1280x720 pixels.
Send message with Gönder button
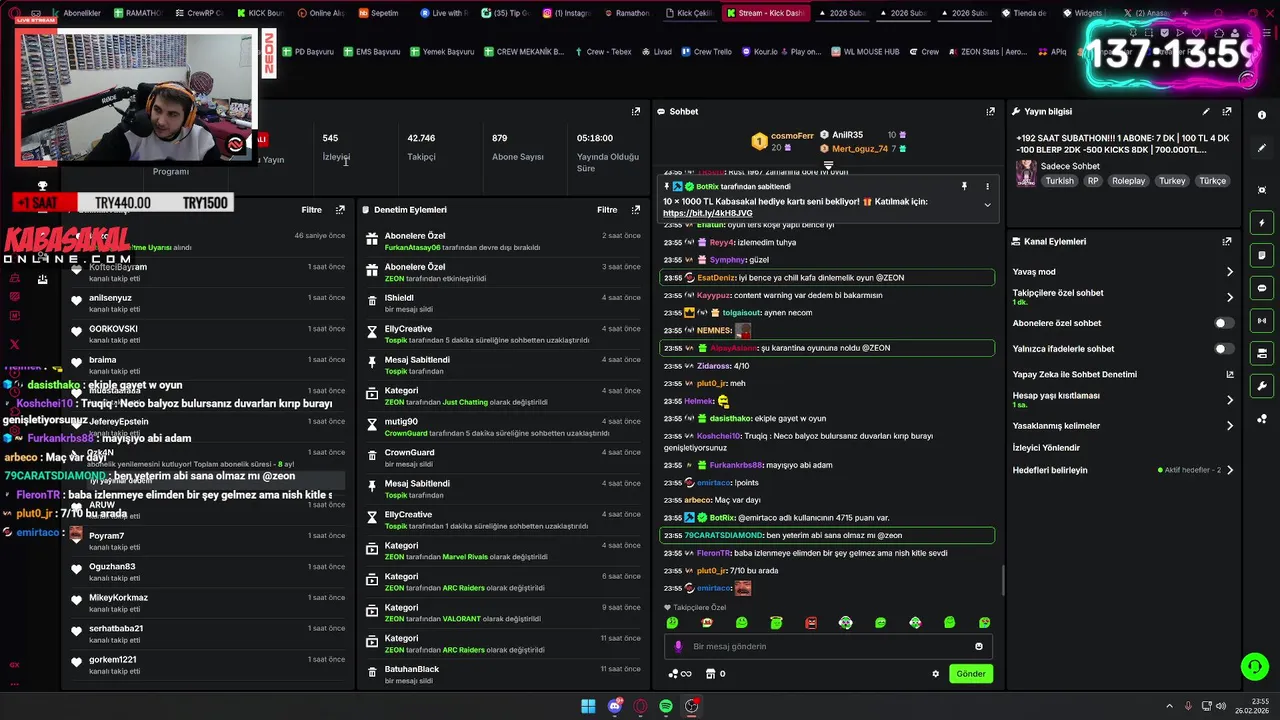(971, 674)
